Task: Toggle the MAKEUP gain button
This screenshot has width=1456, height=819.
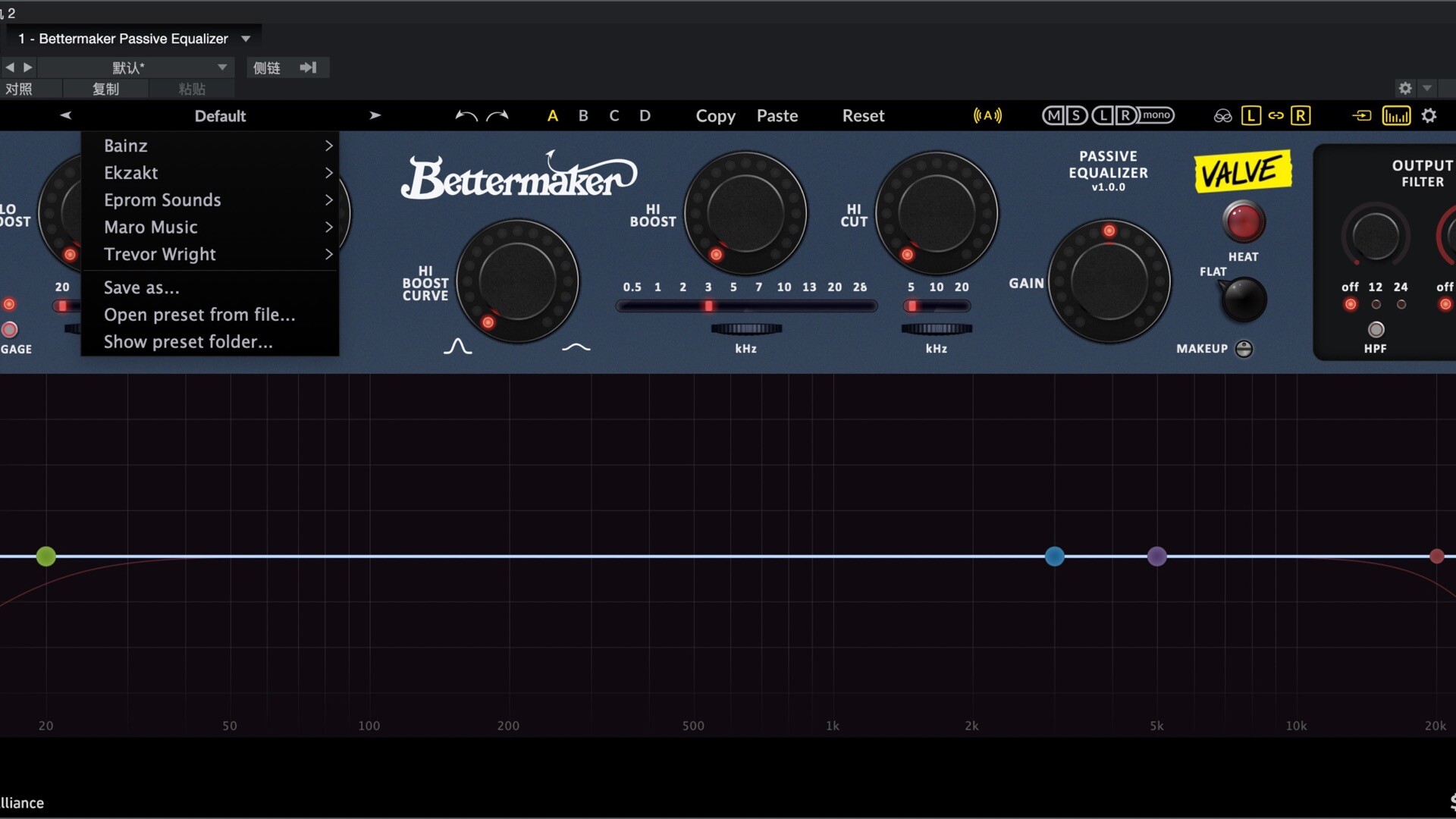Action: coord(1244,349)
